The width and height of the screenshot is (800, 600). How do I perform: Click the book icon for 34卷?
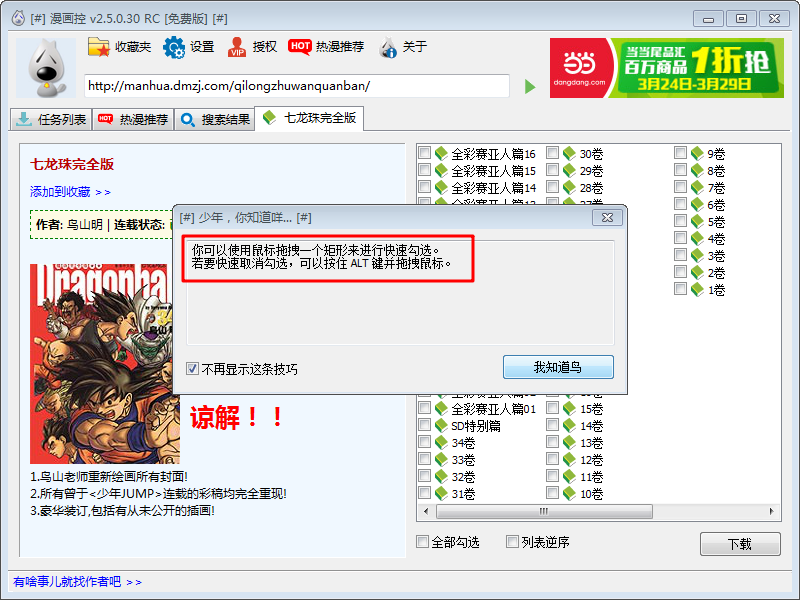441,442
